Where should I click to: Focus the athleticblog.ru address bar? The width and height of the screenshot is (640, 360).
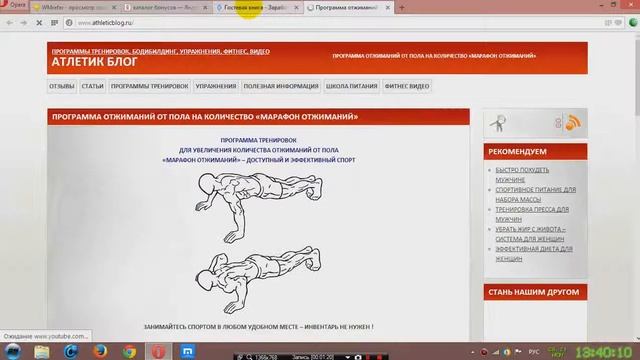pos(335,23)
